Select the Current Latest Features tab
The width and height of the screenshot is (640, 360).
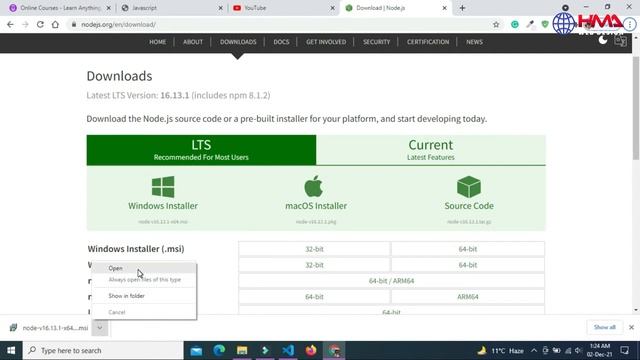[431, 150]
